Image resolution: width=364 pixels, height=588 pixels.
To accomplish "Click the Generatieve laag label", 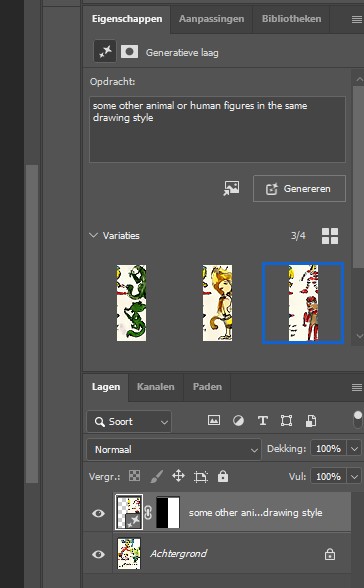I will pos(182,52).
